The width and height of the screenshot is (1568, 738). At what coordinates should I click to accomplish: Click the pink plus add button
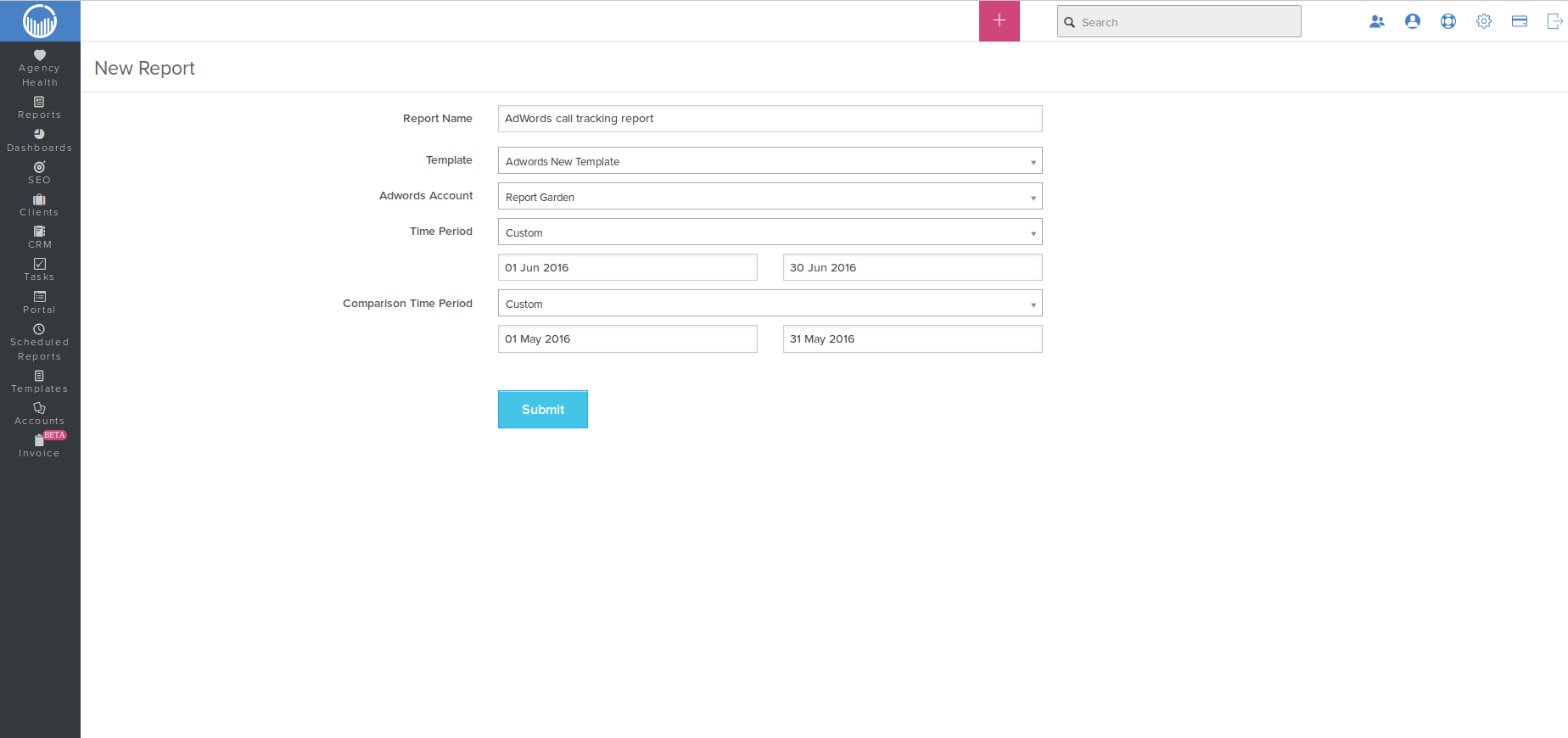pyautogui.click(x=1000, y=21)
